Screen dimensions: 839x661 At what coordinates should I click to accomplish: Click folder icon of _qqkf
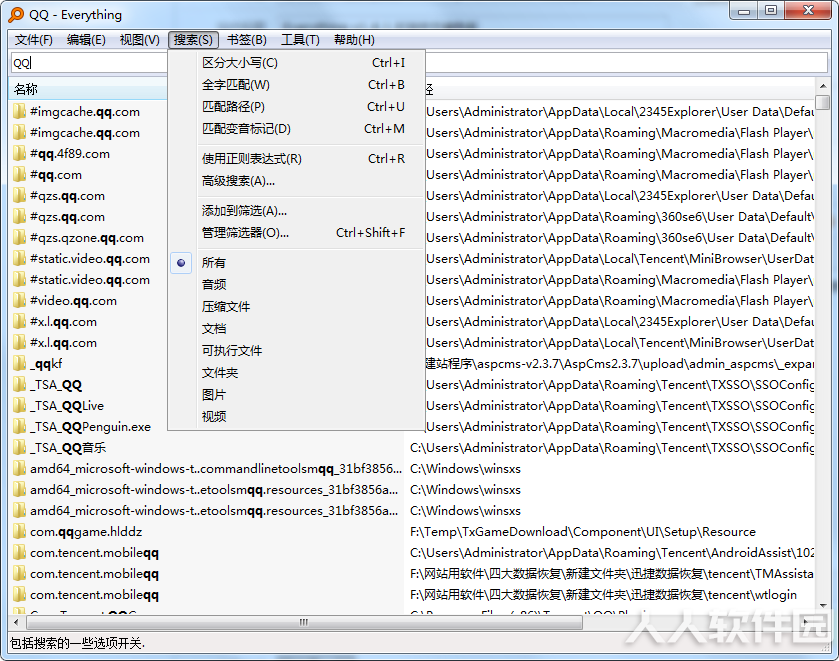tap(19, 363)
